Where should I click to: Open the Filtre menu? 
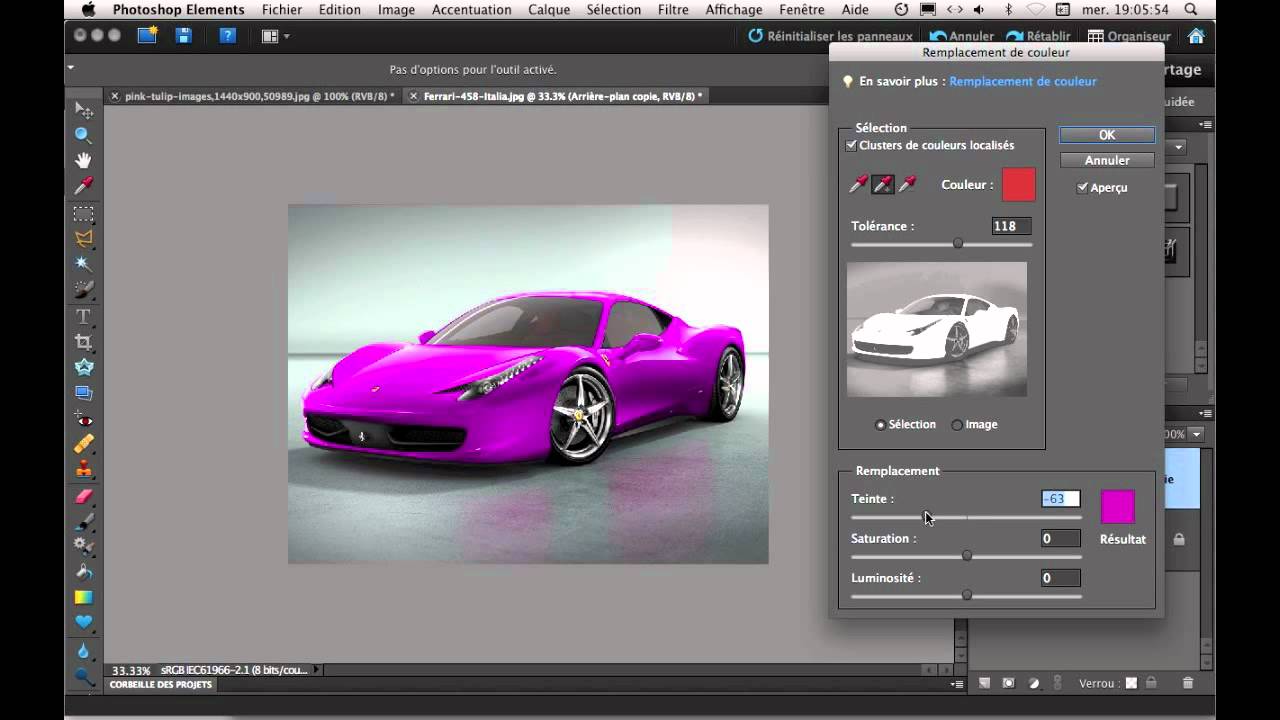coord(673,10)
